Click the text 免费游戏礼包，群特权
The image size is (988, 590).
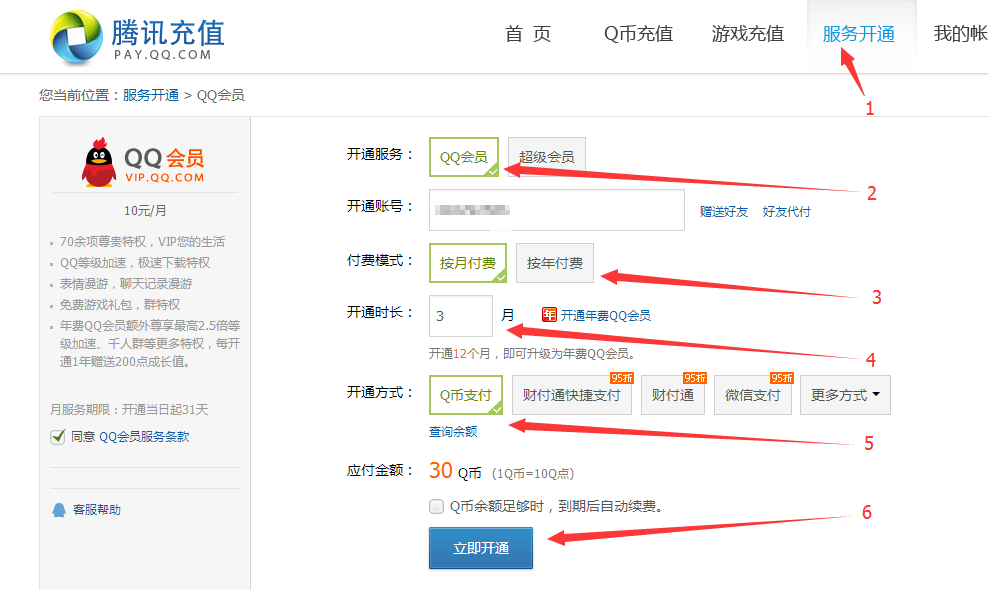pos(120,305)
